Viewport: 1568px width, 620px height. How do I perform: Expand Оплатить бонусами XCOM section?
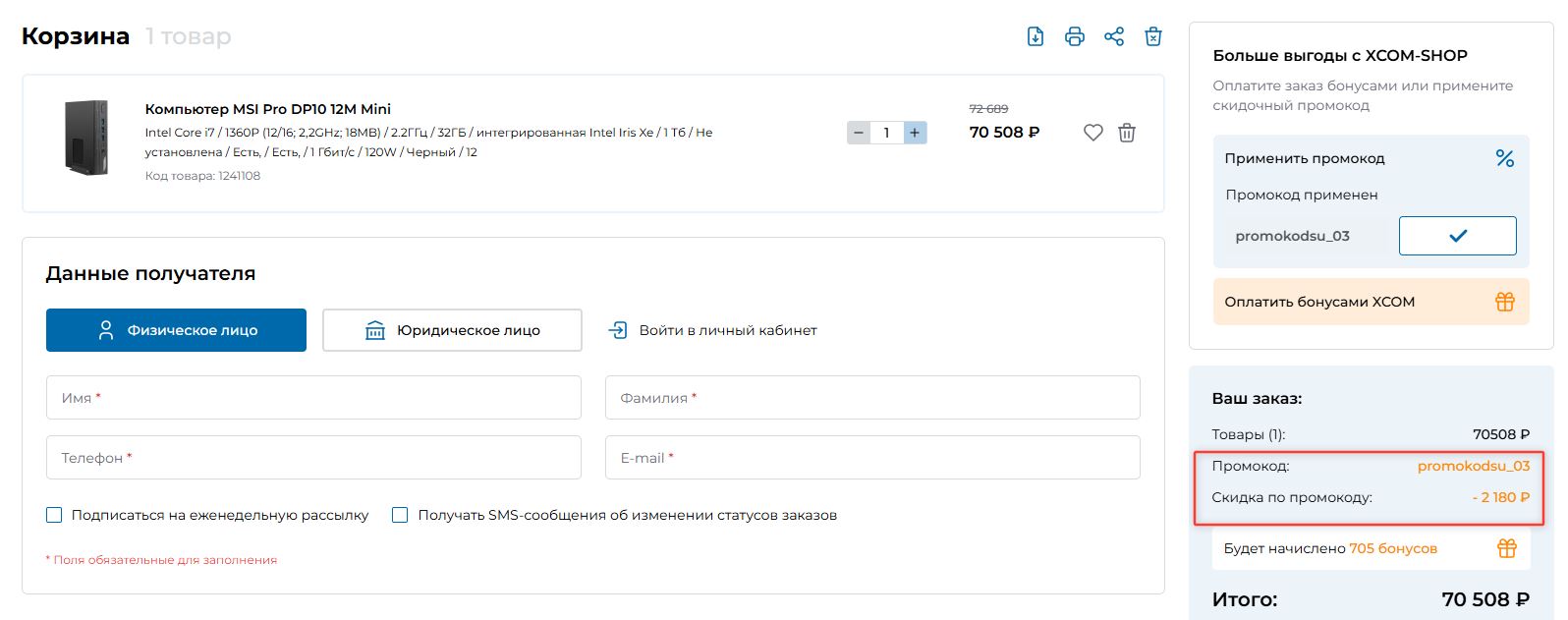pos(1370,302)
